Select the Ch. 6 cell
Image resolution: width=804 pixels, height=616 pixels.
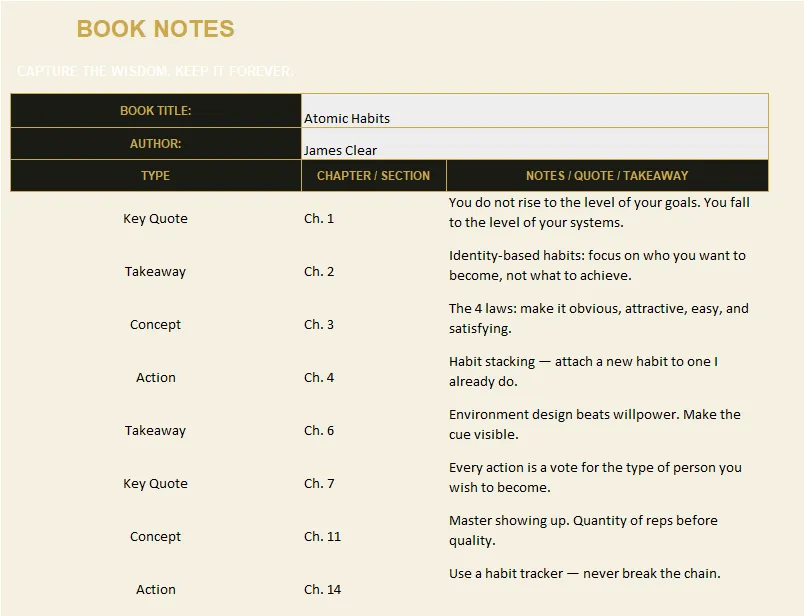(x=374, y=430)
